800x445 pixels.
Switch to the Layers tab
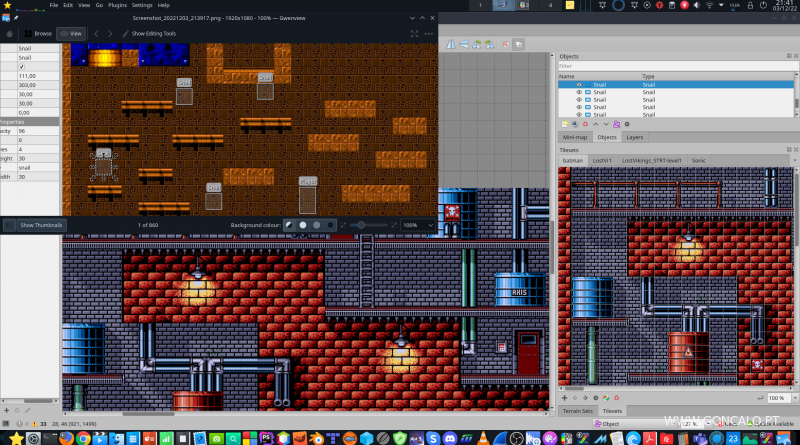tap(635, 137)
